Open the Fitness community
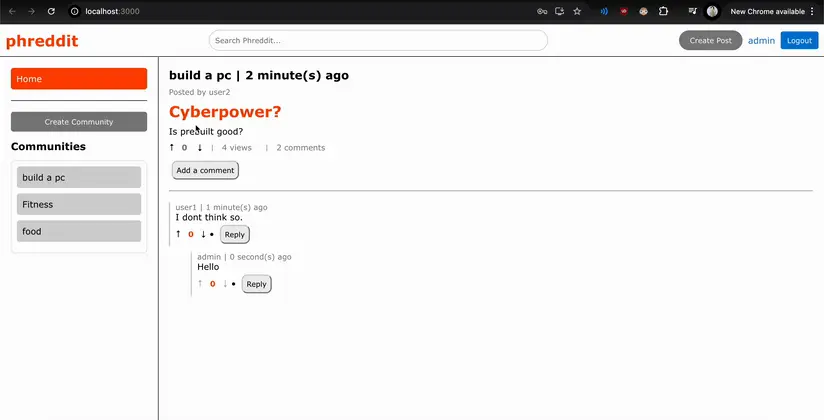 (x=79, y=204)
